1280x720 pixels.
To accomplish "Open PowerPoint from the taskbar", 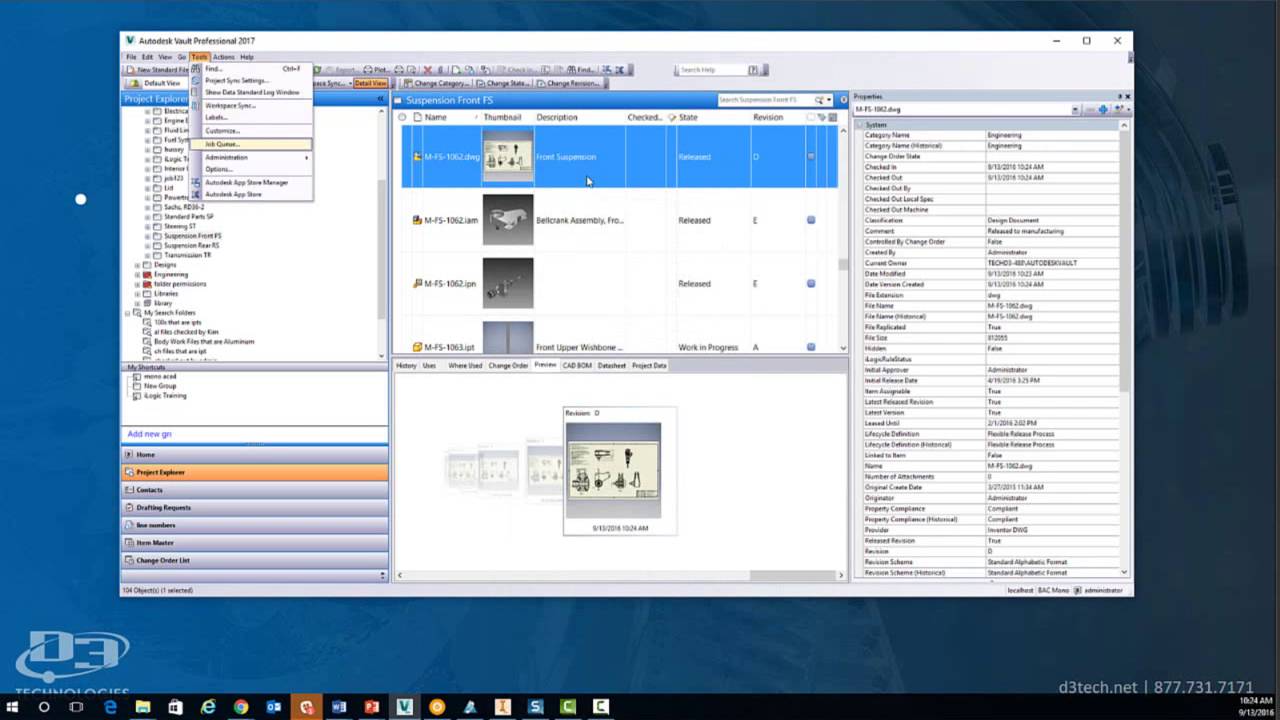I will click(x=371, y=707).
